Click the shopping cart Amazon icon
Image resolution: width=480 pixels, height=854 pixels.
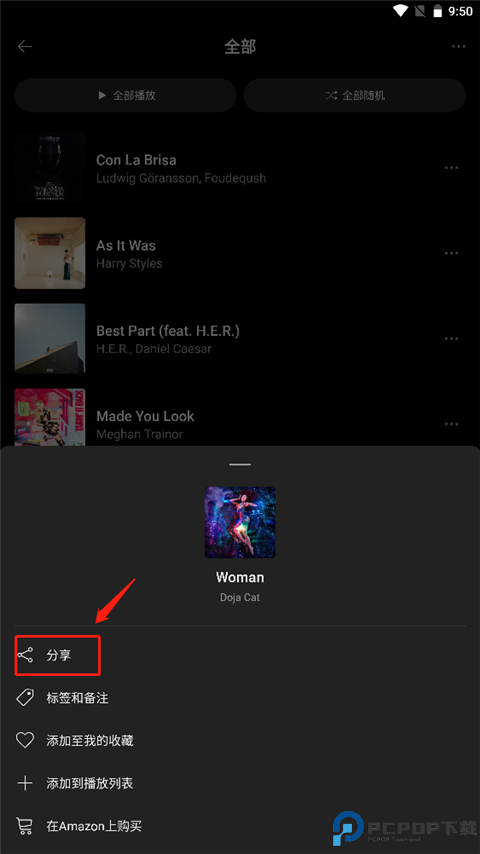pyautogui.click(x=25, y=826)
